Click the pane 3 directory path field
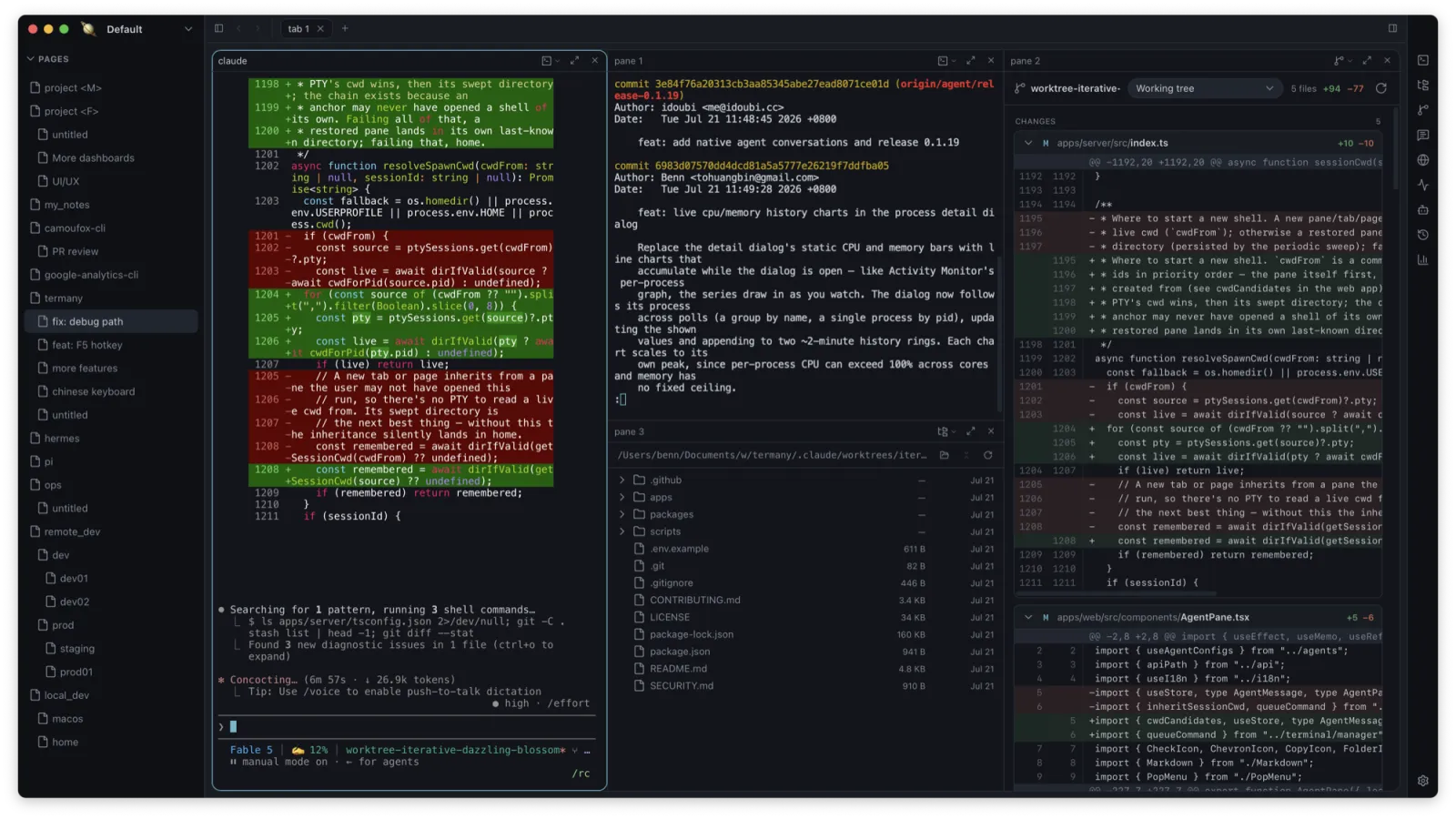The height and width of the screenshot is (819, 1456). (x=773, y=455)
